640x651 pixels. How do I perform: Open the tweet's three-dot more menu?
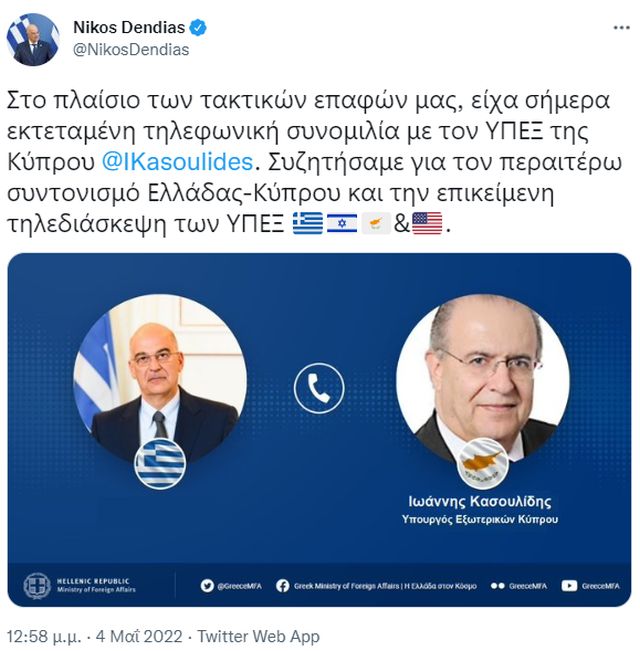[621, 28]
